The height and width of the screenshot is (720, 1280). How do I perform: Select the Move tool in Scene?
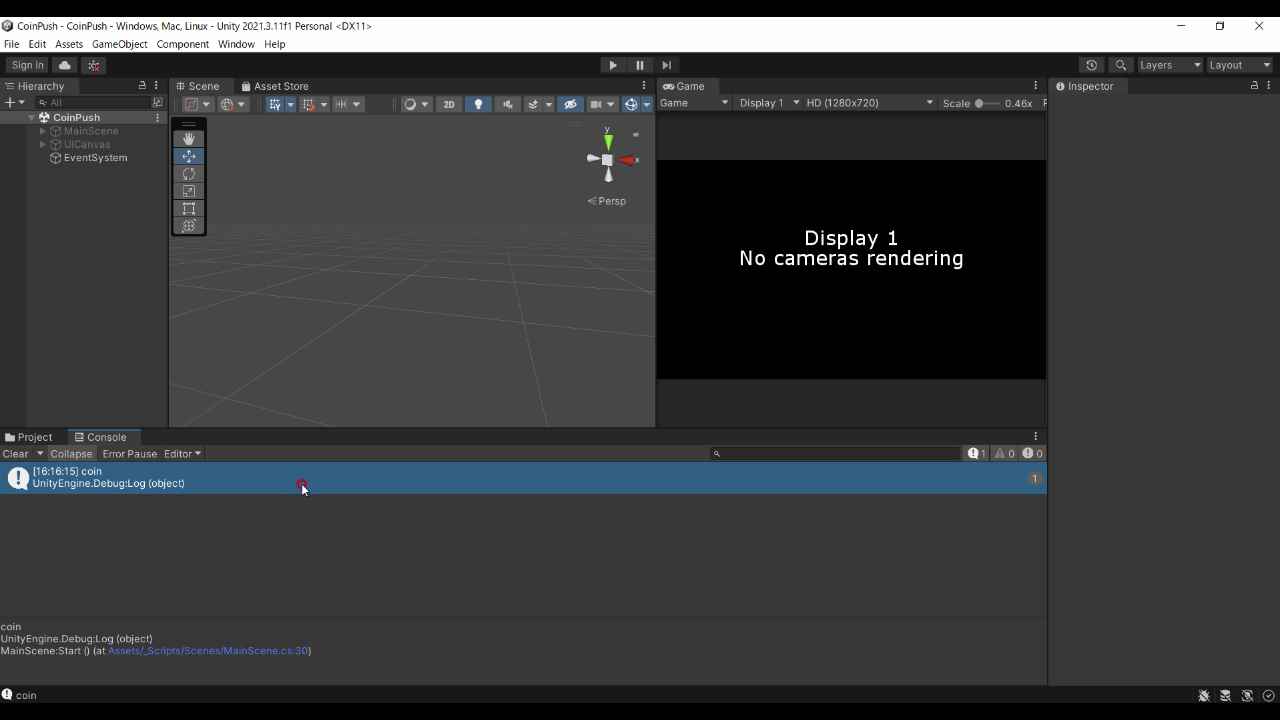189,156
